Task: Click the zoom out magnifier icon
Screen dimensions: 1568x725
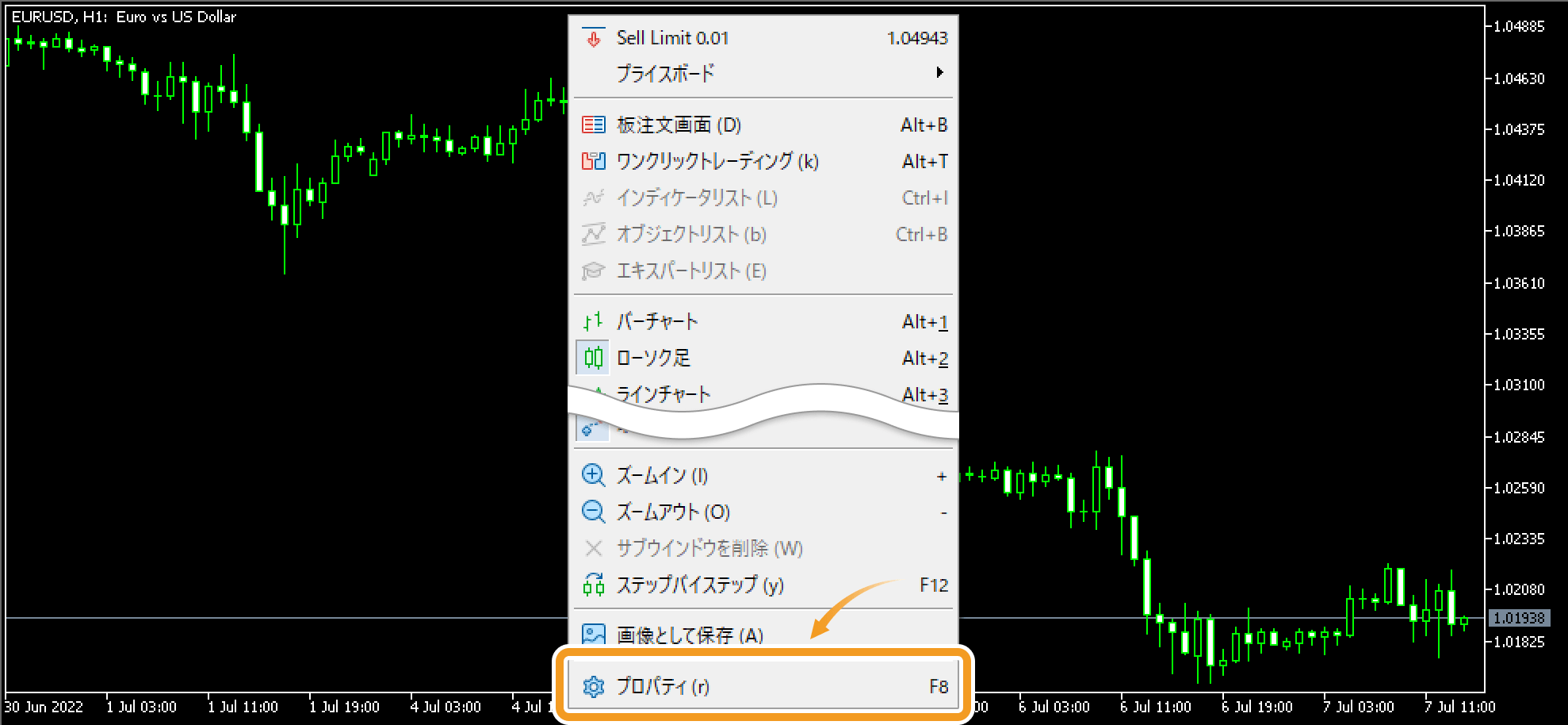Action: [x=593, y=512]
